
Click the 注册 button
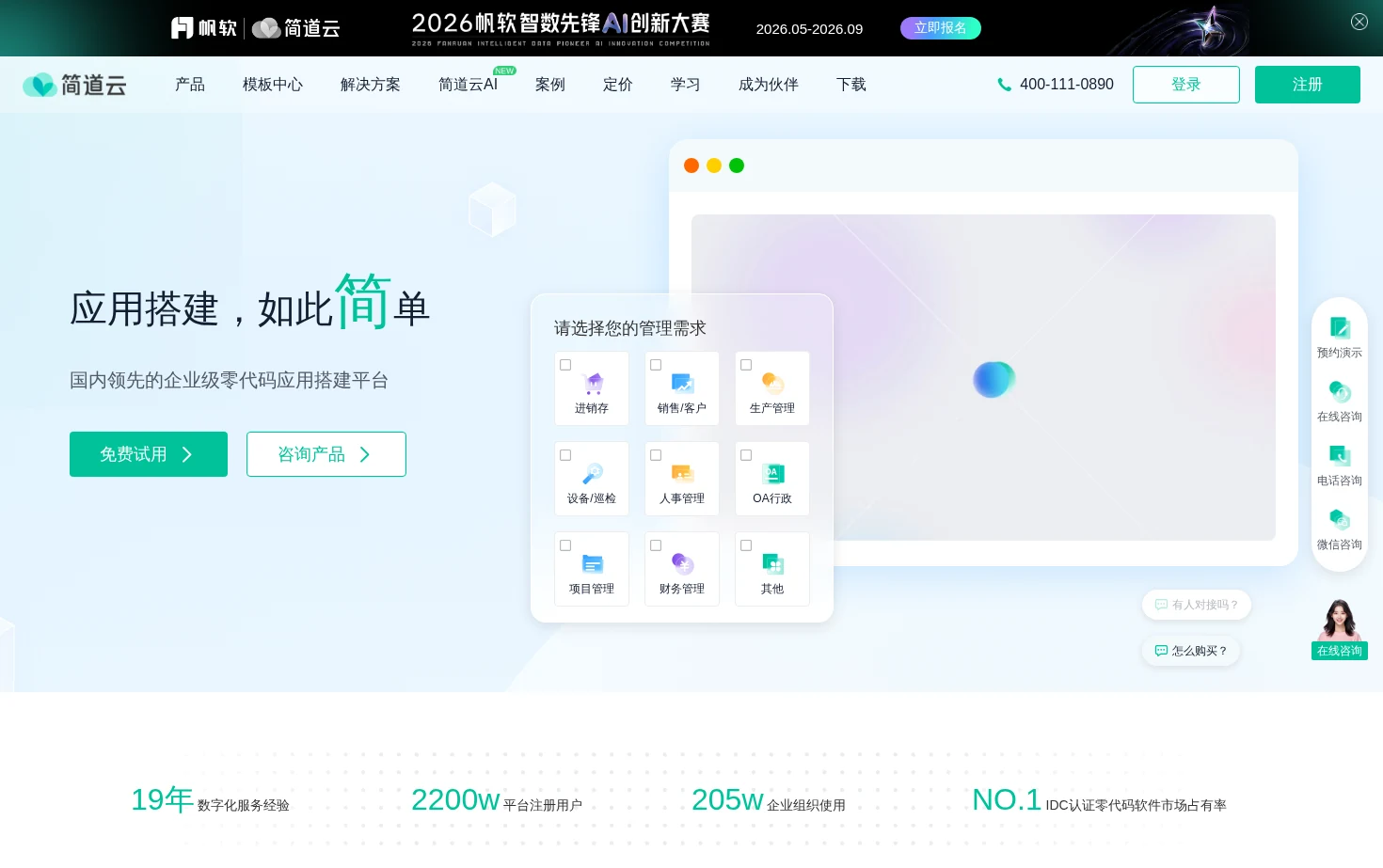1308,85
